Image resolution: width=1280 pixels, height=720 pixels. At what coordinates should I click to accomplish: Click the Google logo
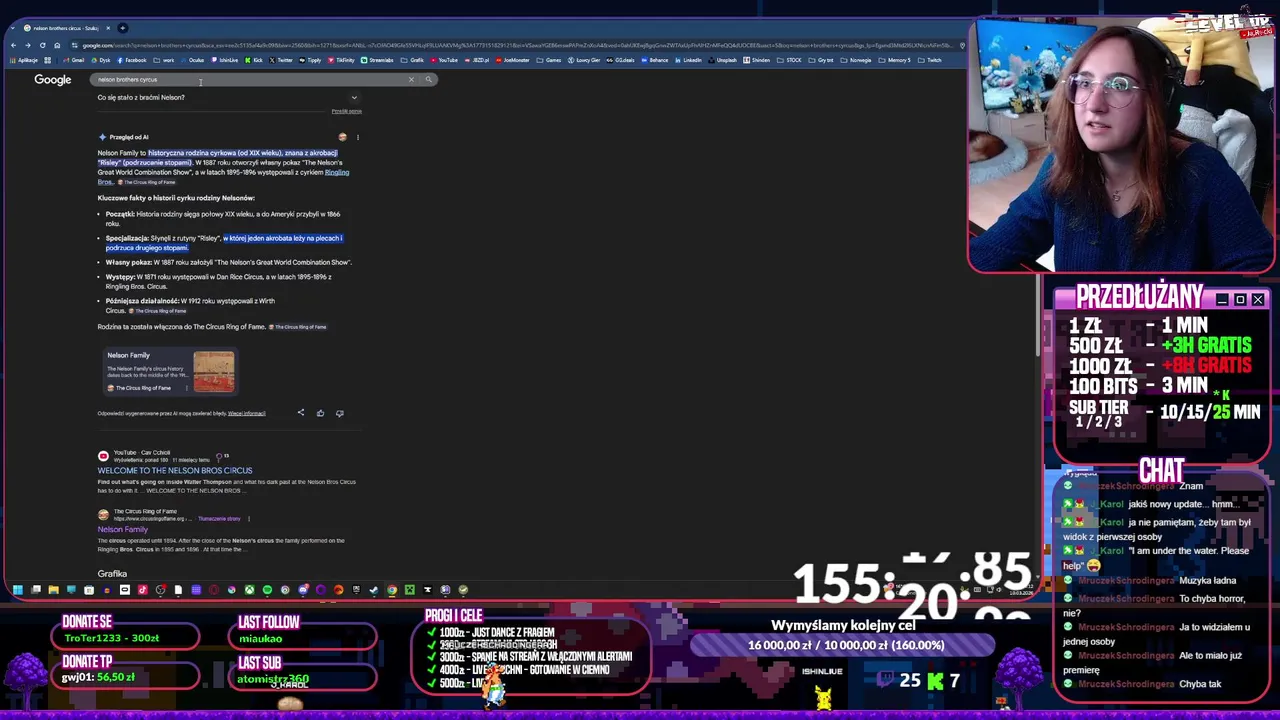click(53, 79)
